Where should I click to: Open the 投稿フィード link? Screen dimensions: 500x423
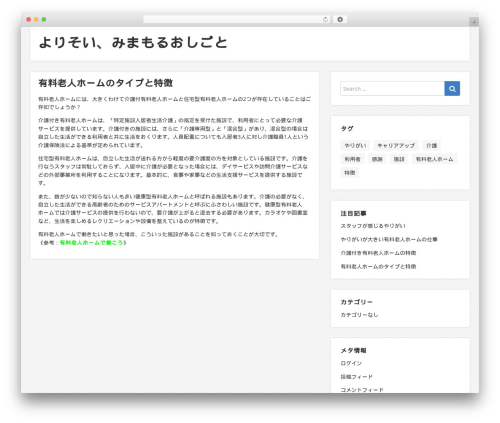point(357,377)
